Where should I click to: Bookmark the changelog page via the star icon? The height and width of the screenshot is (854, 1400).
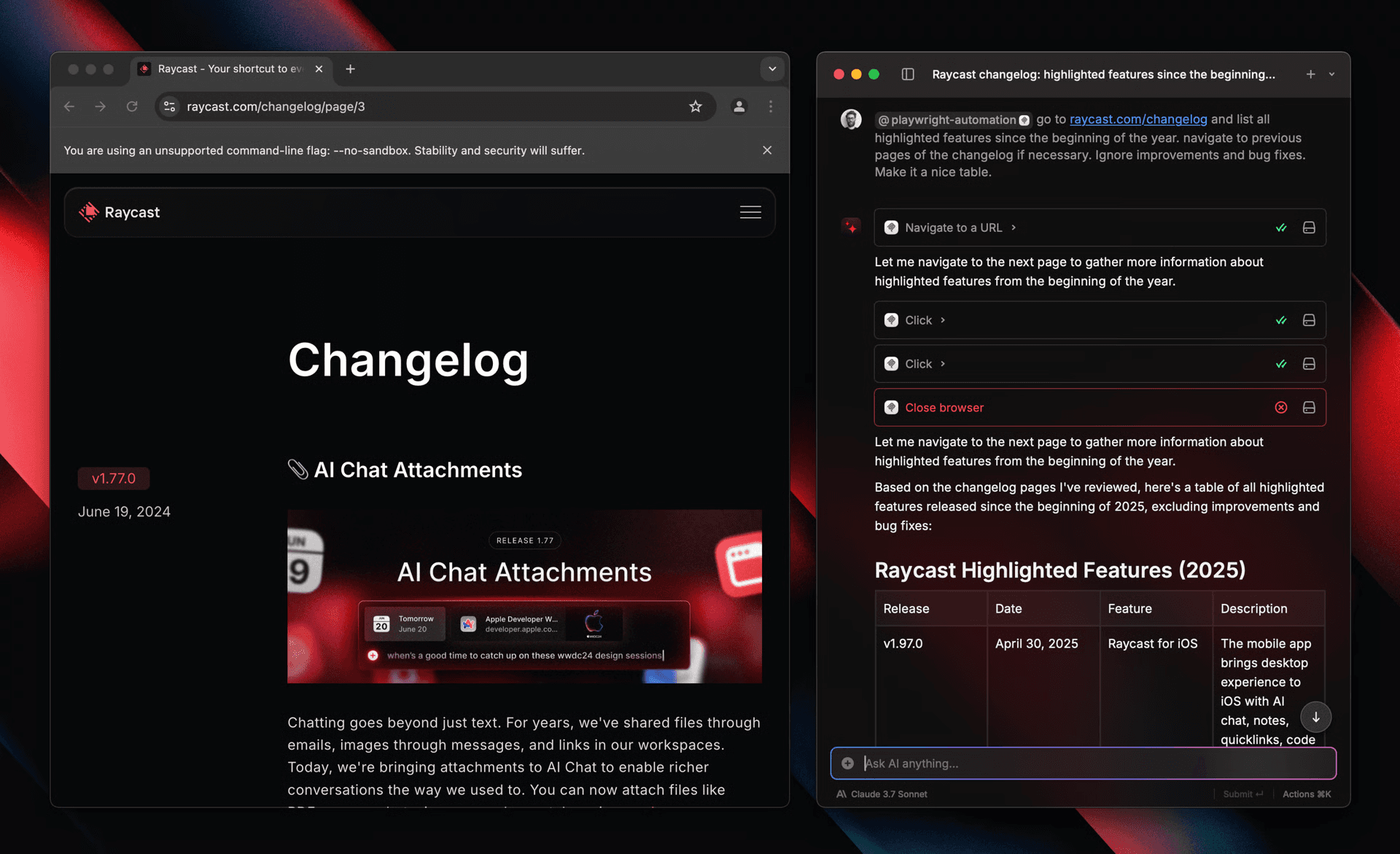click(696, 106)
